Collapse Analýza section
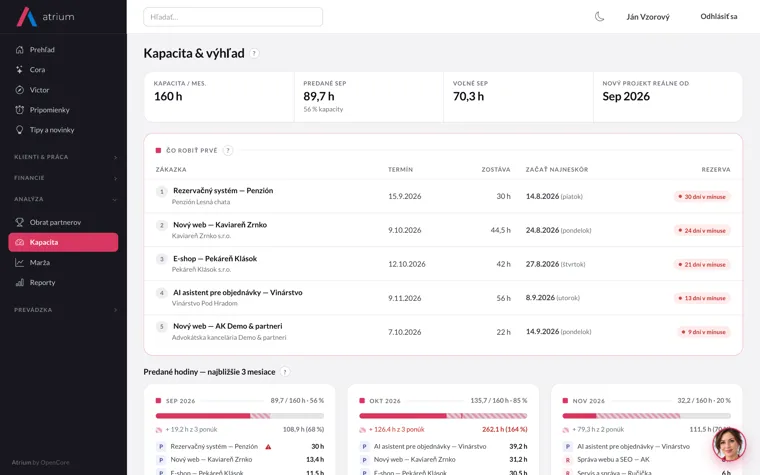This screenshot has height=475, width=760. tap(65, 199)
